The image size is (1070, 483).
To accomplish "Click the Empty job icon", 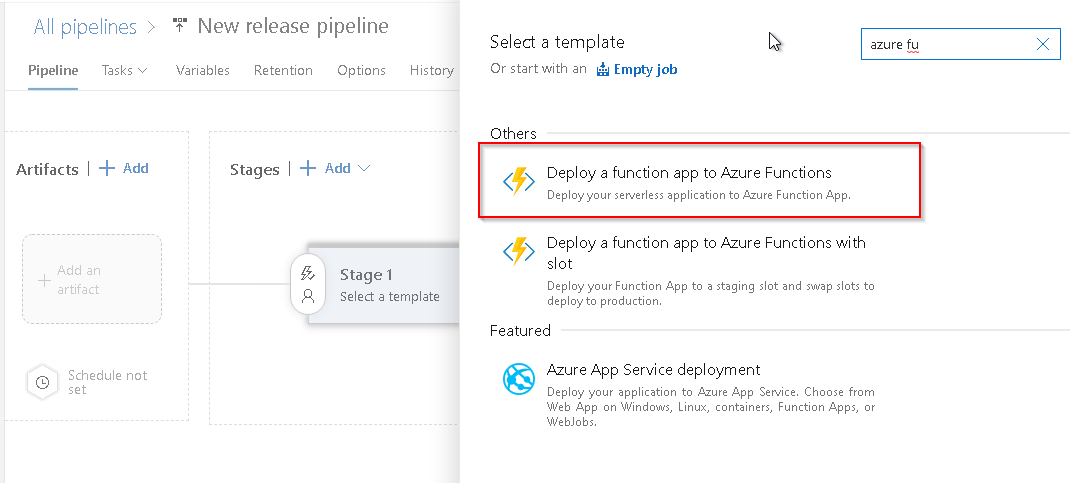I will [x=603, y=69].
